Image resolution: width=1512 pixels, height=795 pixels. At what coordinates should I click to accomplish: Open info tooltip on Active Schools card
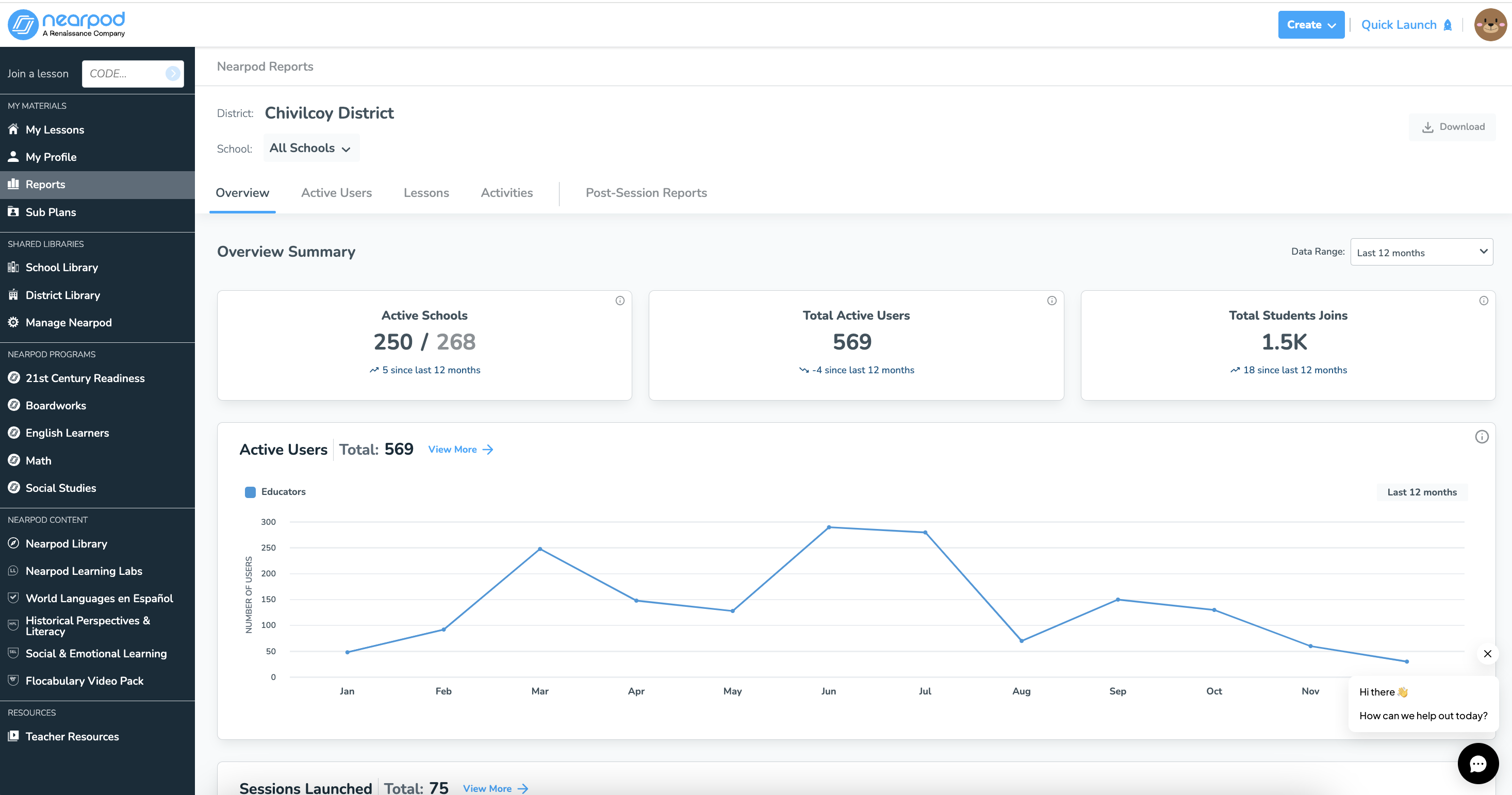click(x=620, y=301)
